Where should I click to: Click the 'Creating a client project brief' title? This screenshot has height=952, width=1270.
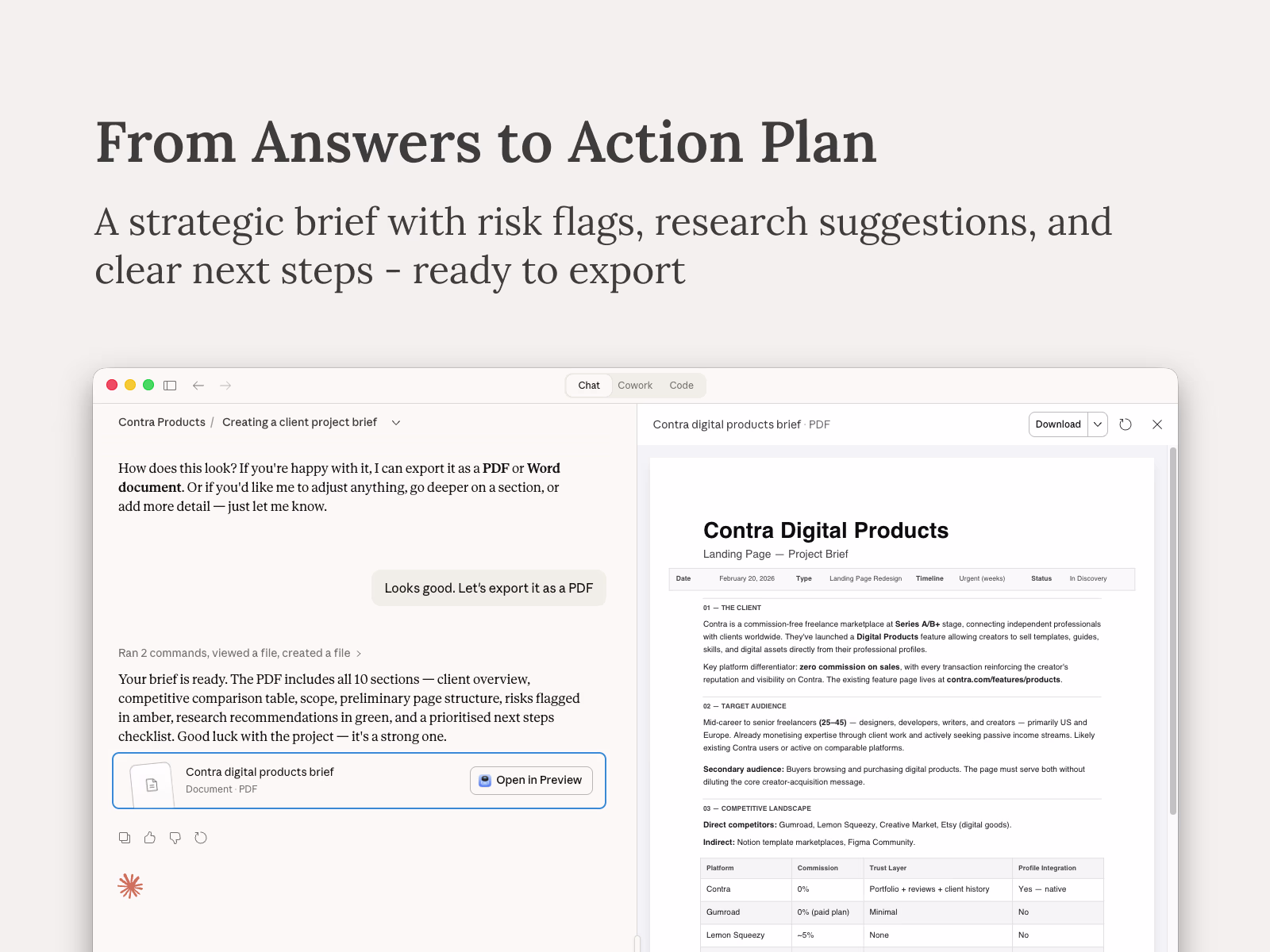tap(300, 422)
